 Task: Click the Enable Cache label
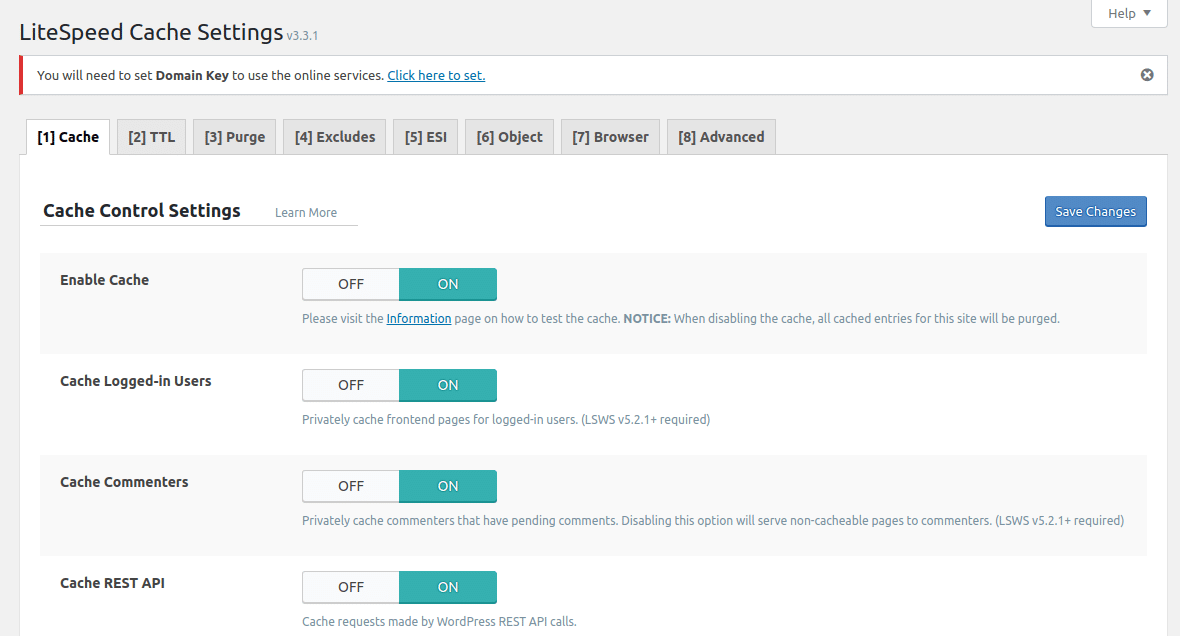(105, 280)
